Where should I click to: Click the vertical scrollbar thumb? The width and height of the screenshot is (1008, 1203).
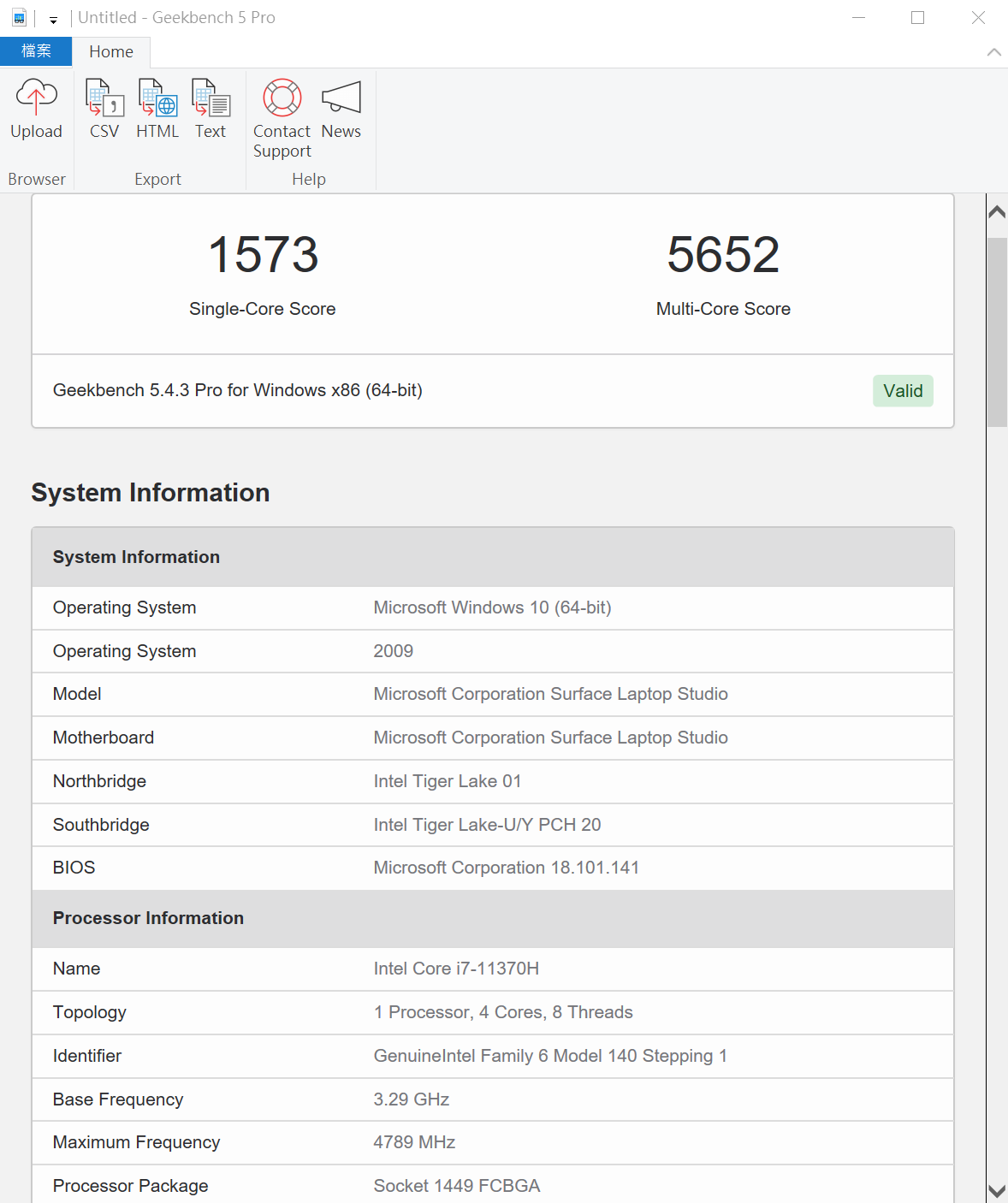click(997, 332)
